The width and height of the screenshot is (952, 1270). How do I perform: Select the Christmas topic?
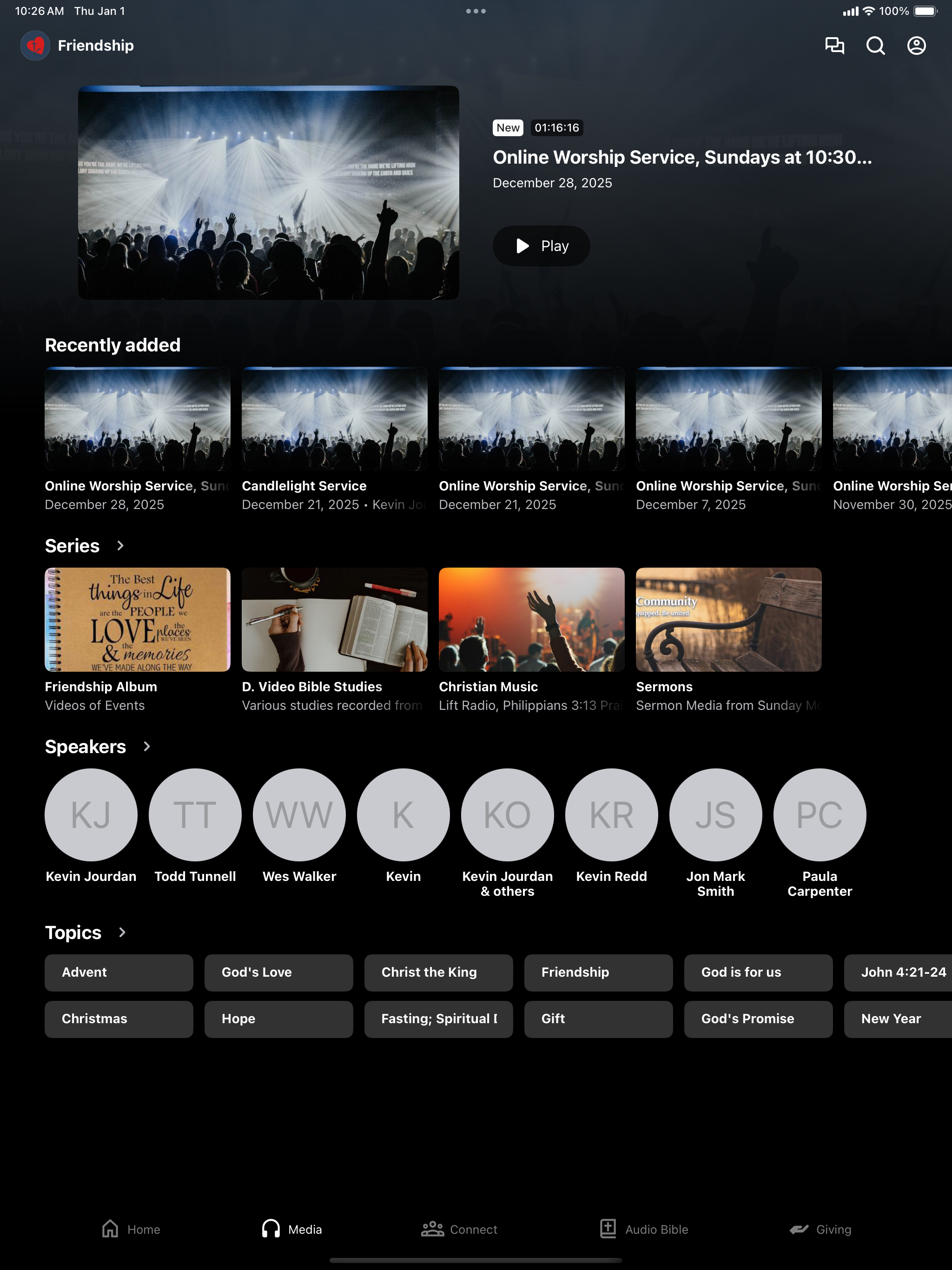[119, 1019]
